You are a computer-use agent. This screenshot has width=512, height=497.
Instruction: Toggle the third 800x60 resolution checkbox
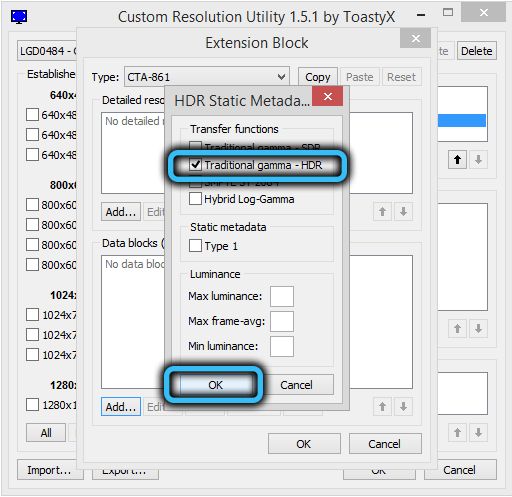tap(32, 245)
